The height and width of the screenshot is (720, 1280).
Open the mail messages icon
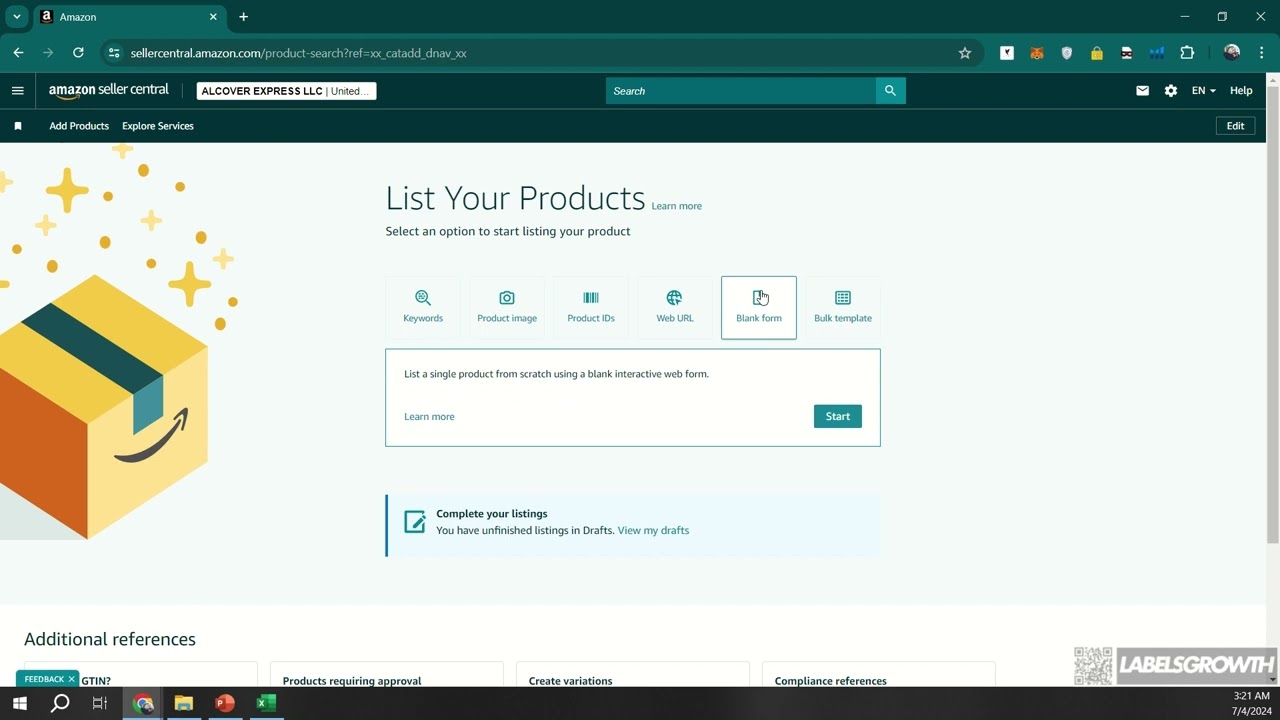[x=1142, y=91]
